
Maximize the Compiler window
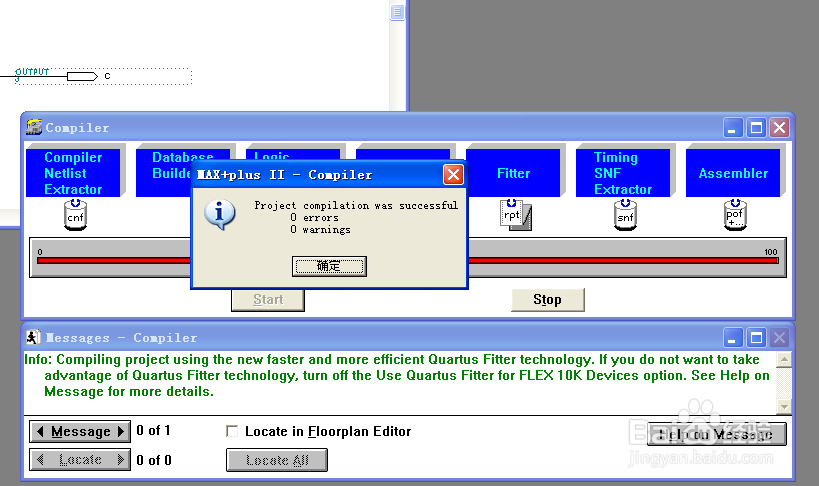tap(756, 128)
